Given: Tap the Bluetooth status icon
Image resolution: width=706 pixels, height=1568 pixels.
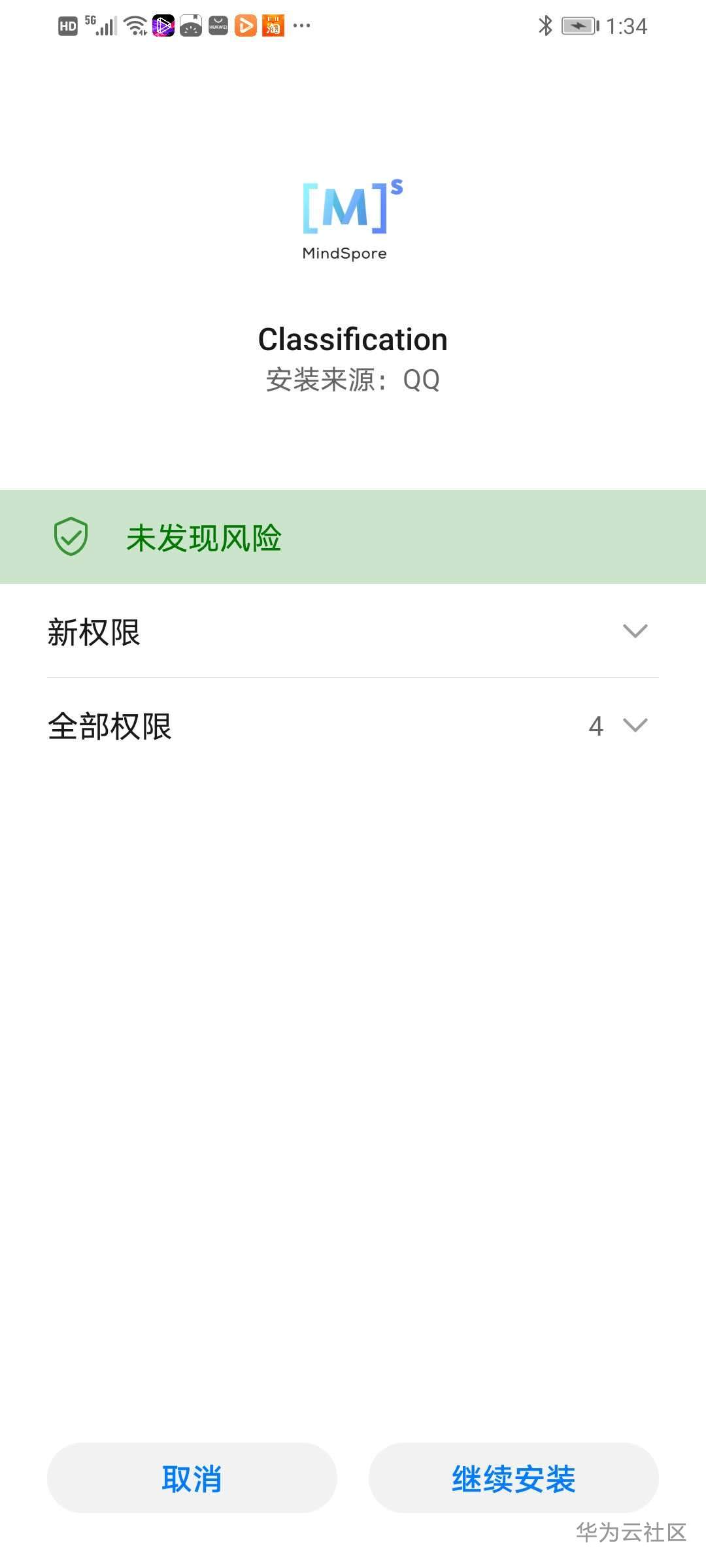Looking at the screenshot, I should [545, 25].
